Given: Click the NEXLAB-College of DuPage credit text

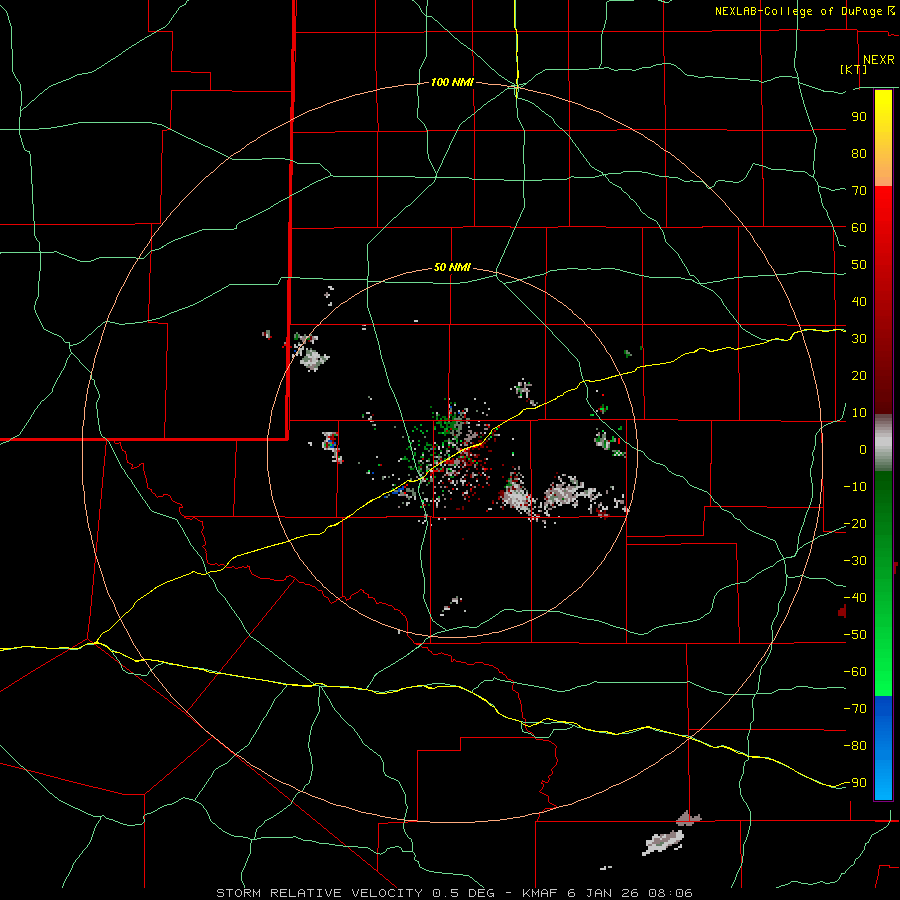Looking at the screenshot, I should [x=798, y=11].
